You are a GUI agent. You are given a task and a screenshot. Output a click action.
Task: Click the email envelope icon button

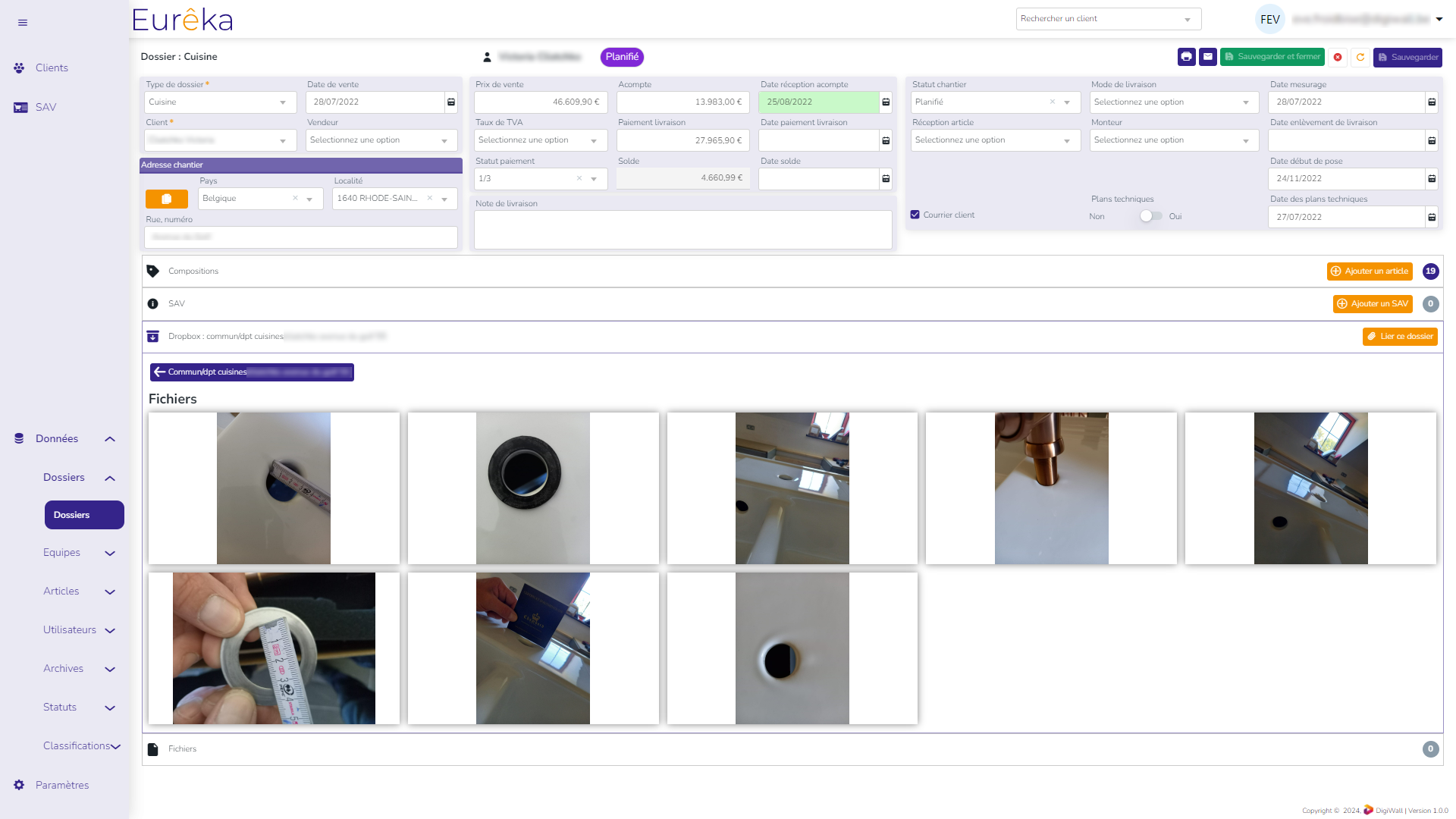(1208, 57)
